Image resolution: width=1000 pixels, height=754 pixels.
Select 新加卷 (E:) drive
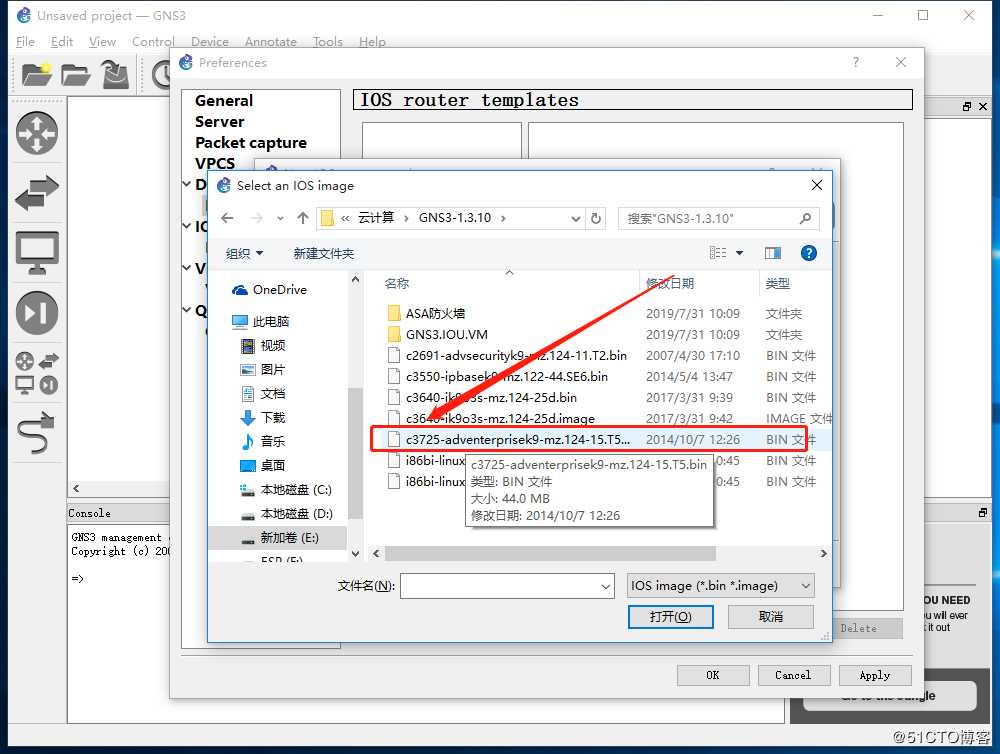click(x=279, y=538)
